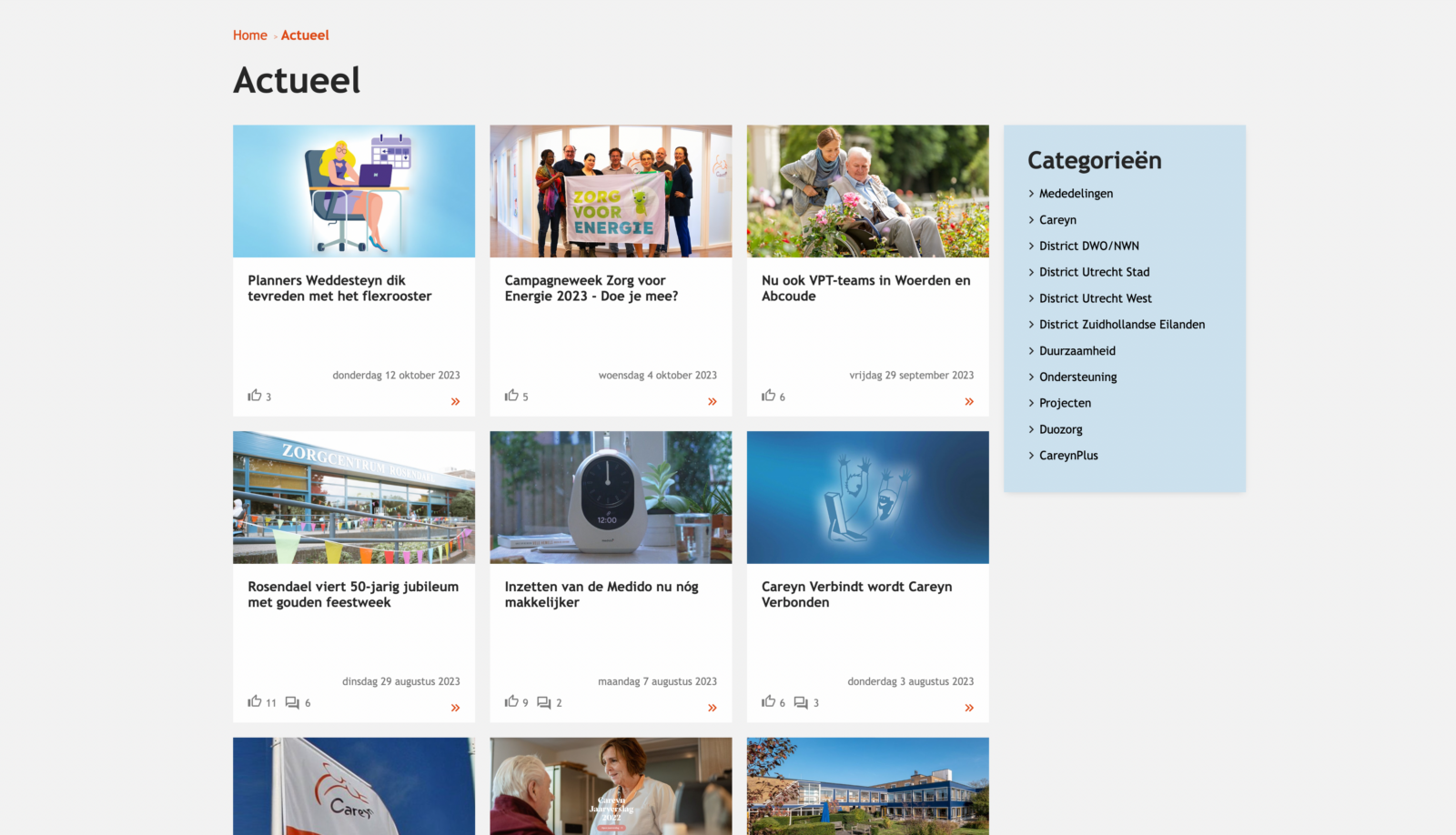Select Projecten category
1456x835 pixels.
click(x=1065, y=403)
